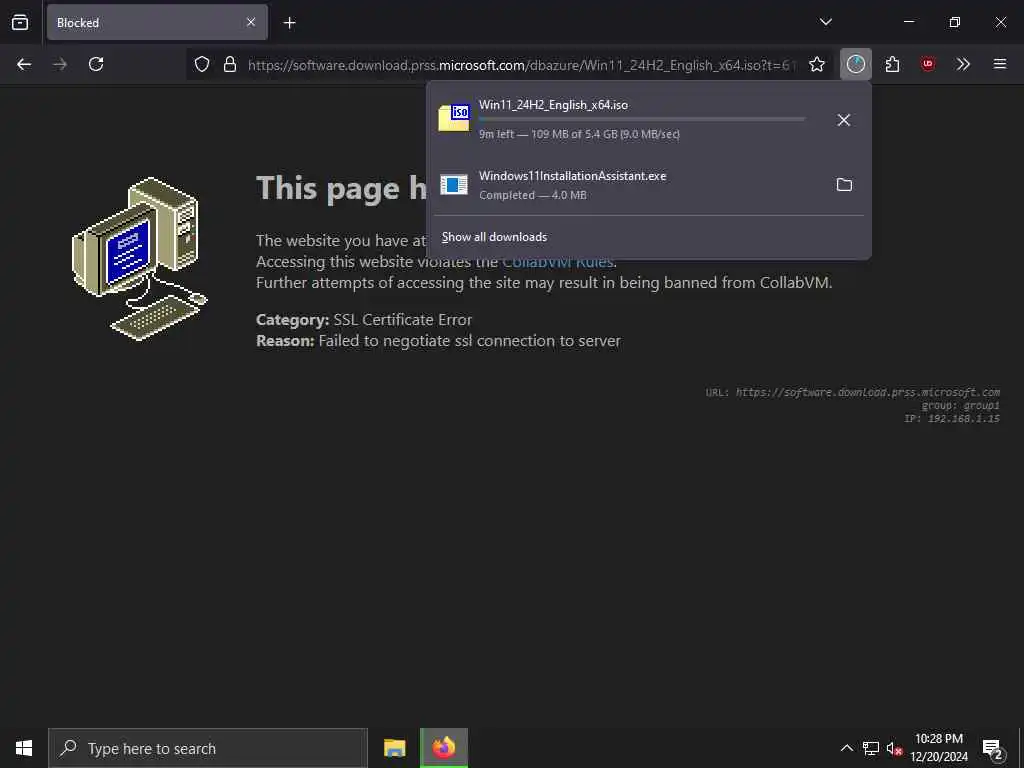Click the forward navigation arrow

click(59, 64)
